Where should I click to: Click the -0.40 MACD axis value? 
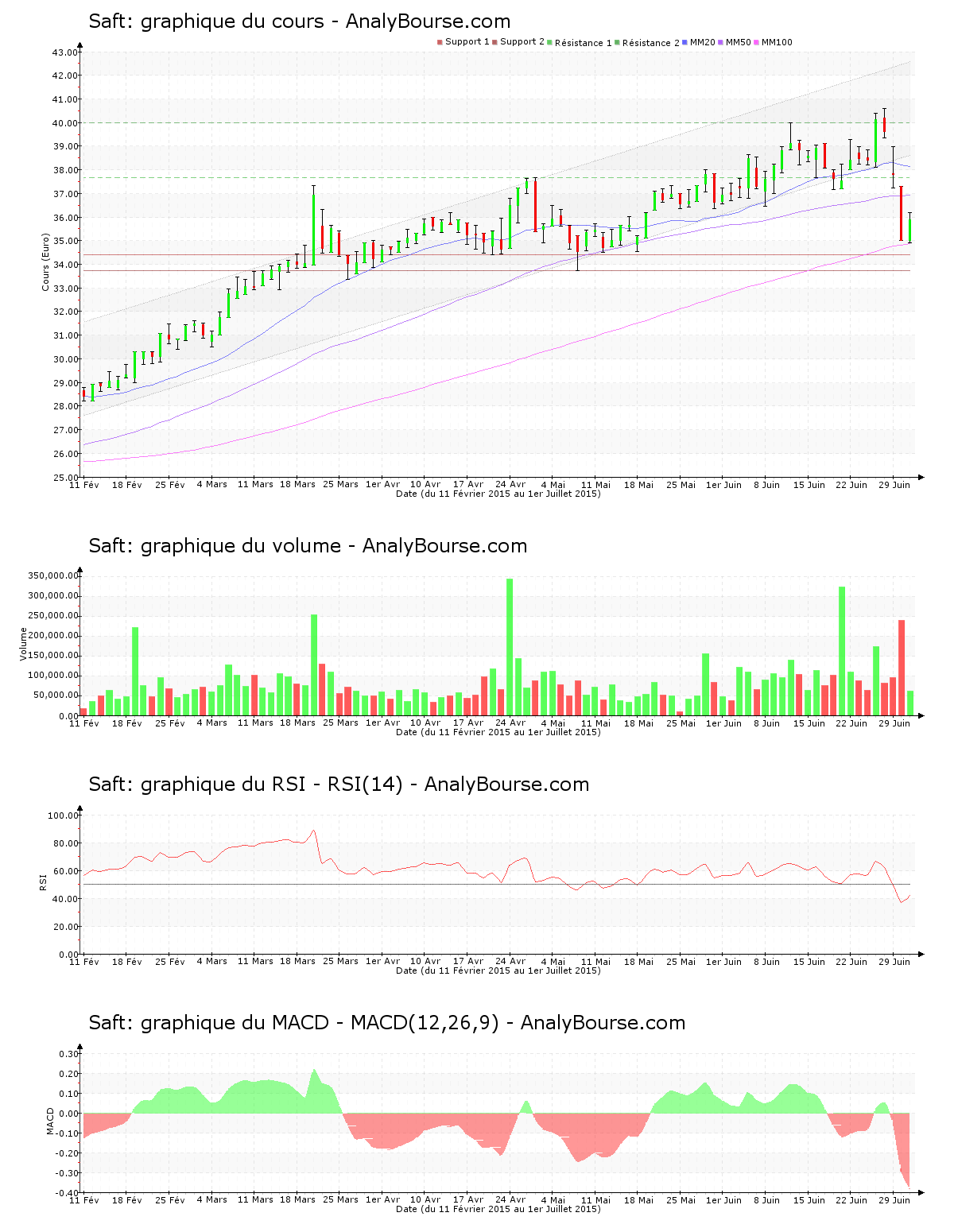pyautogui.click(x=67, y=1193)
